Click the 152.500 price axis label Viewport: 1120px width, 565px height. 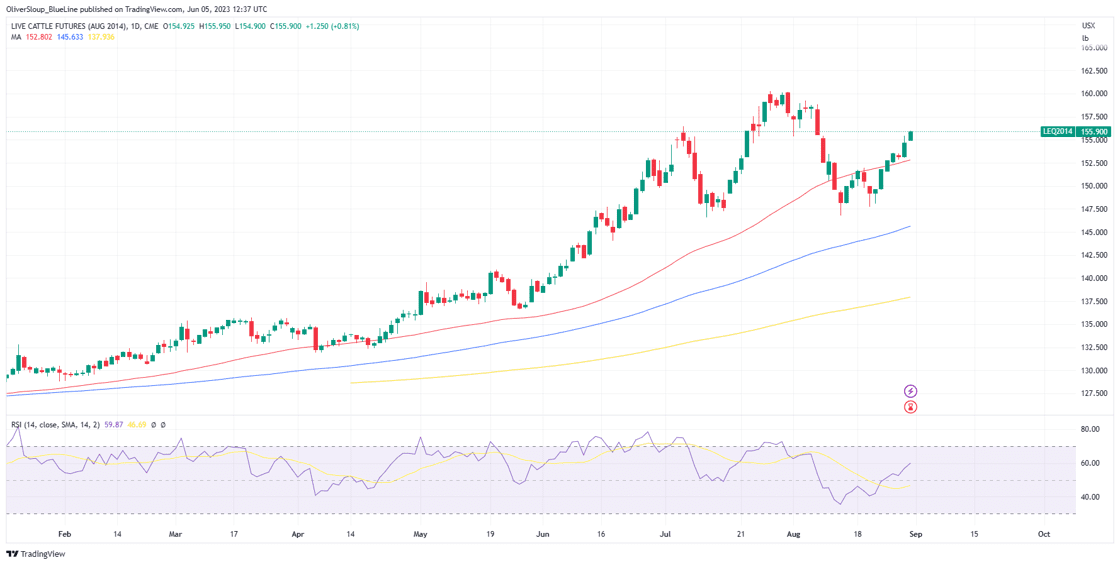[1095, 163]
